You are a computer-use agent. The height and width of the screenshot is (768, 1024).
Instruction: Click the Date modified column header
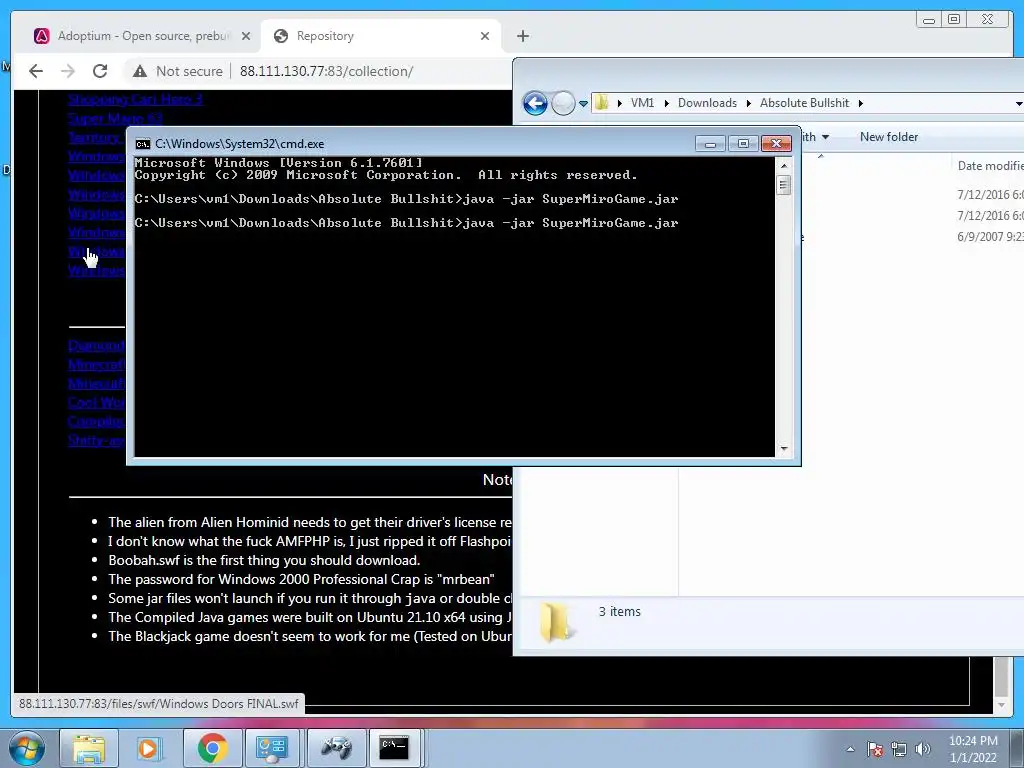point(990,166)
